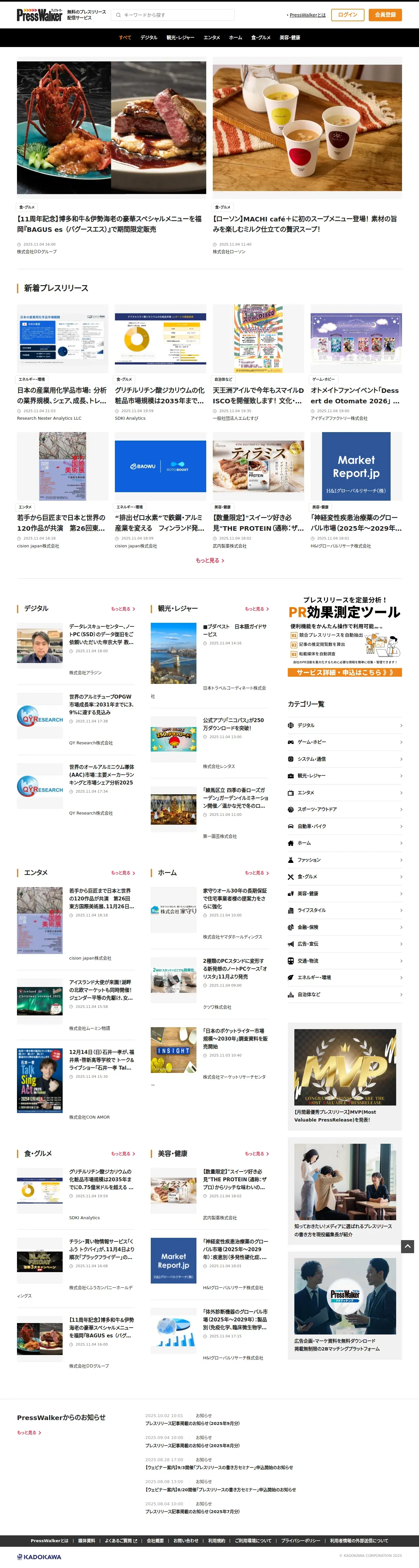This screenshot has height=1568, width=419.
Task: Click the エネルギー・環境 leaf icon
Action: [291, 978]
